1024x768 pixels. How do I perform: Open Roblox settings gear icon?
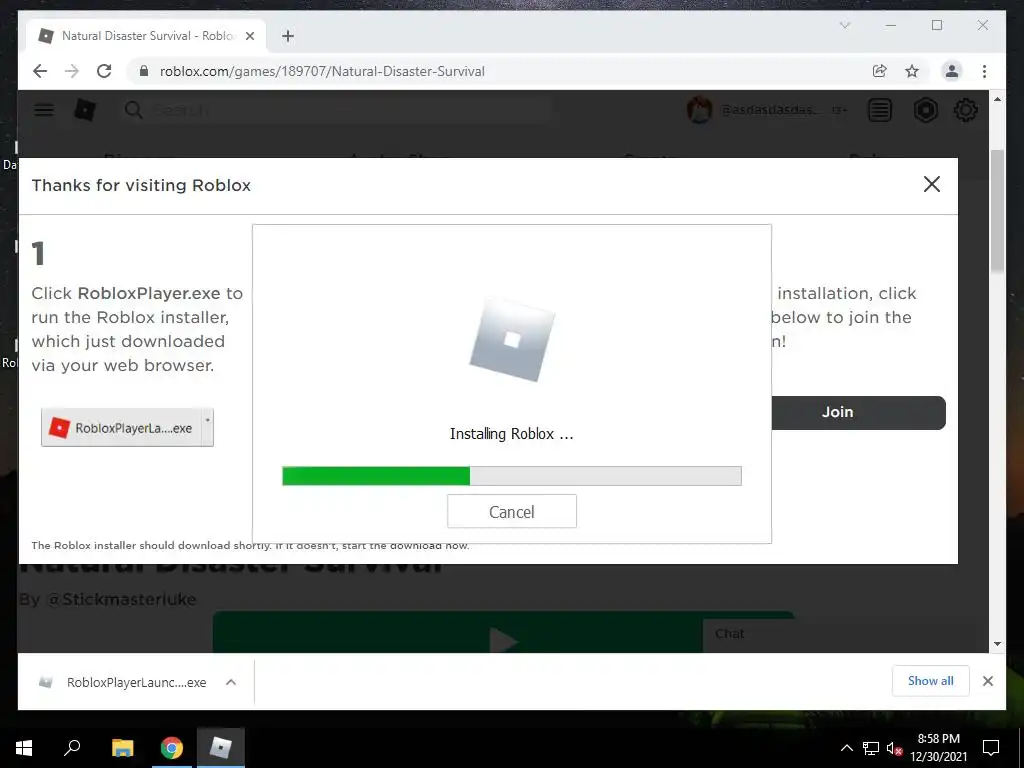click(x=966, y=110)
